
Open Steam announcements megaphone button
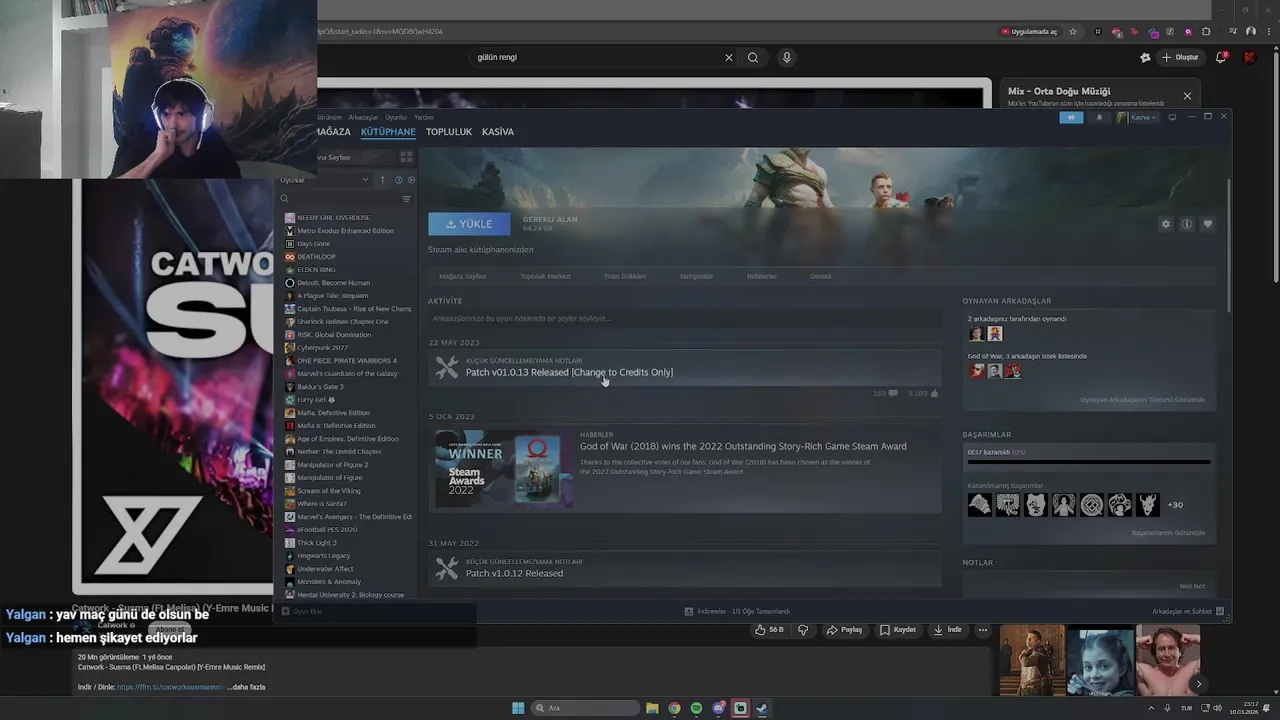(x=1071, y=117)
